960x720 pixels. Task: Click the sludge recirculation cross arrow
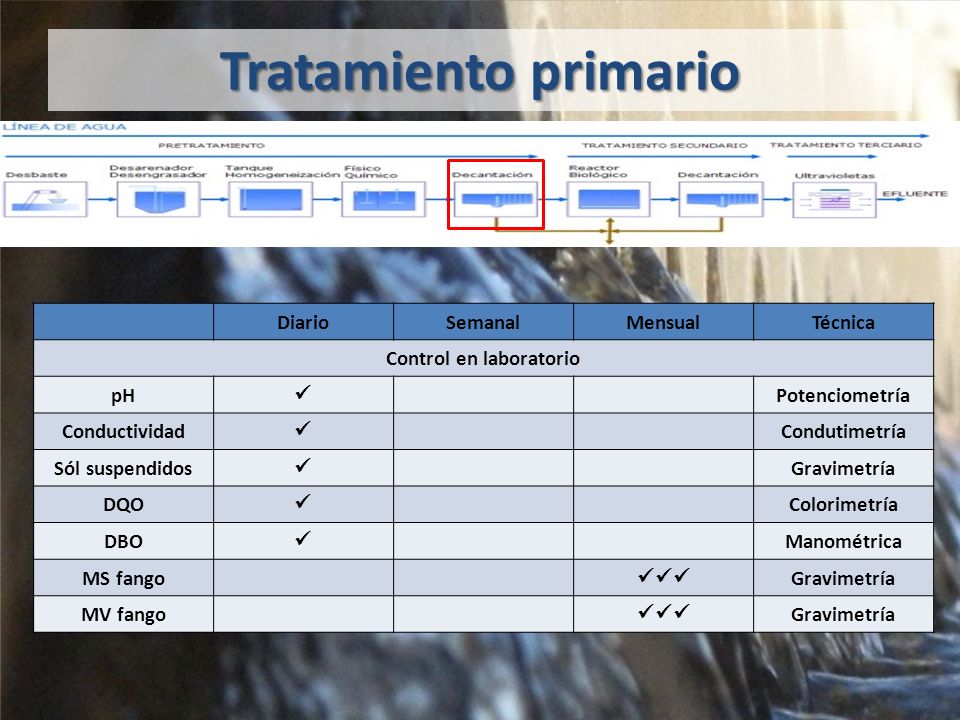point(609,231)
